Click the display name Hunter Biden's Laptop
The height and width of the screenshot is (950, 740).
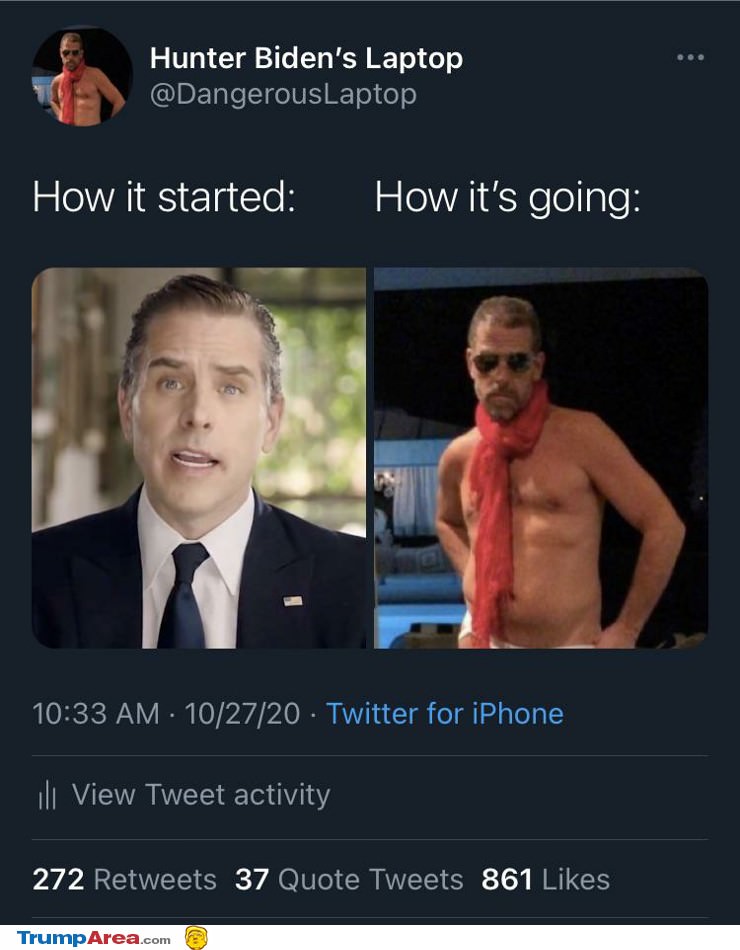[306, 57]
